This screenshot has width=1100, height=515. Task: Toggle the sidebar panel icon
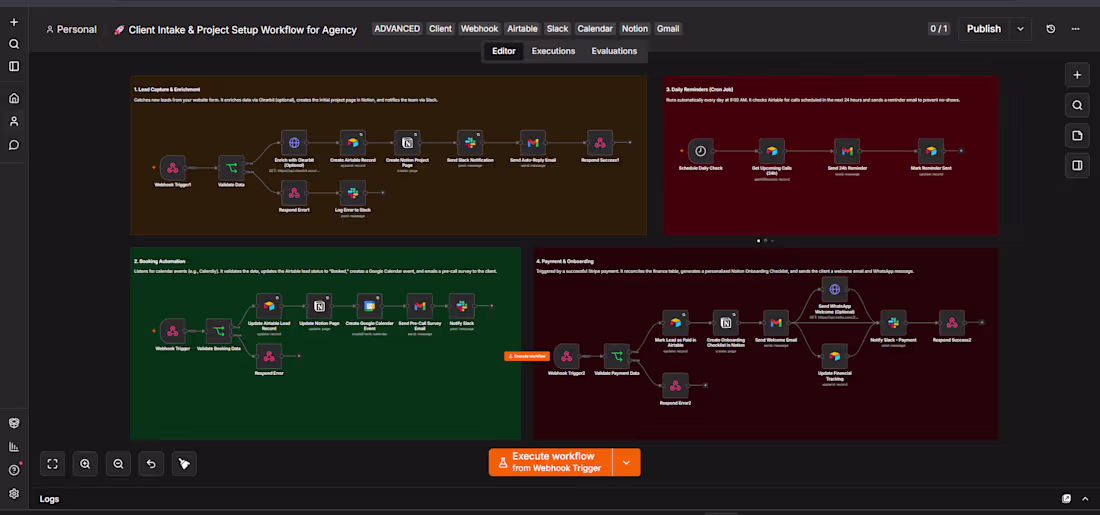[x=14, y=67]
